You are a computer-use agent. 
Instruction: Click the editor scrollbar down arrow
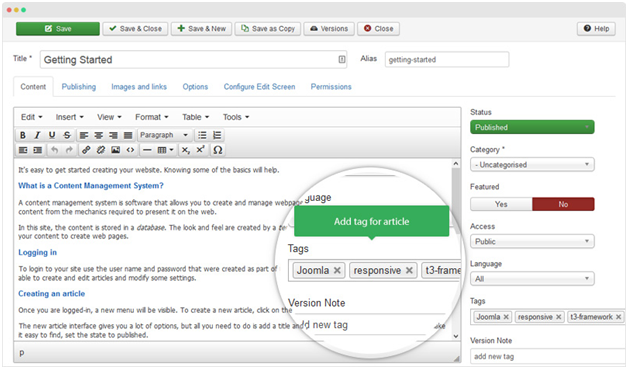pyautogui.click(x=456, y=336)
